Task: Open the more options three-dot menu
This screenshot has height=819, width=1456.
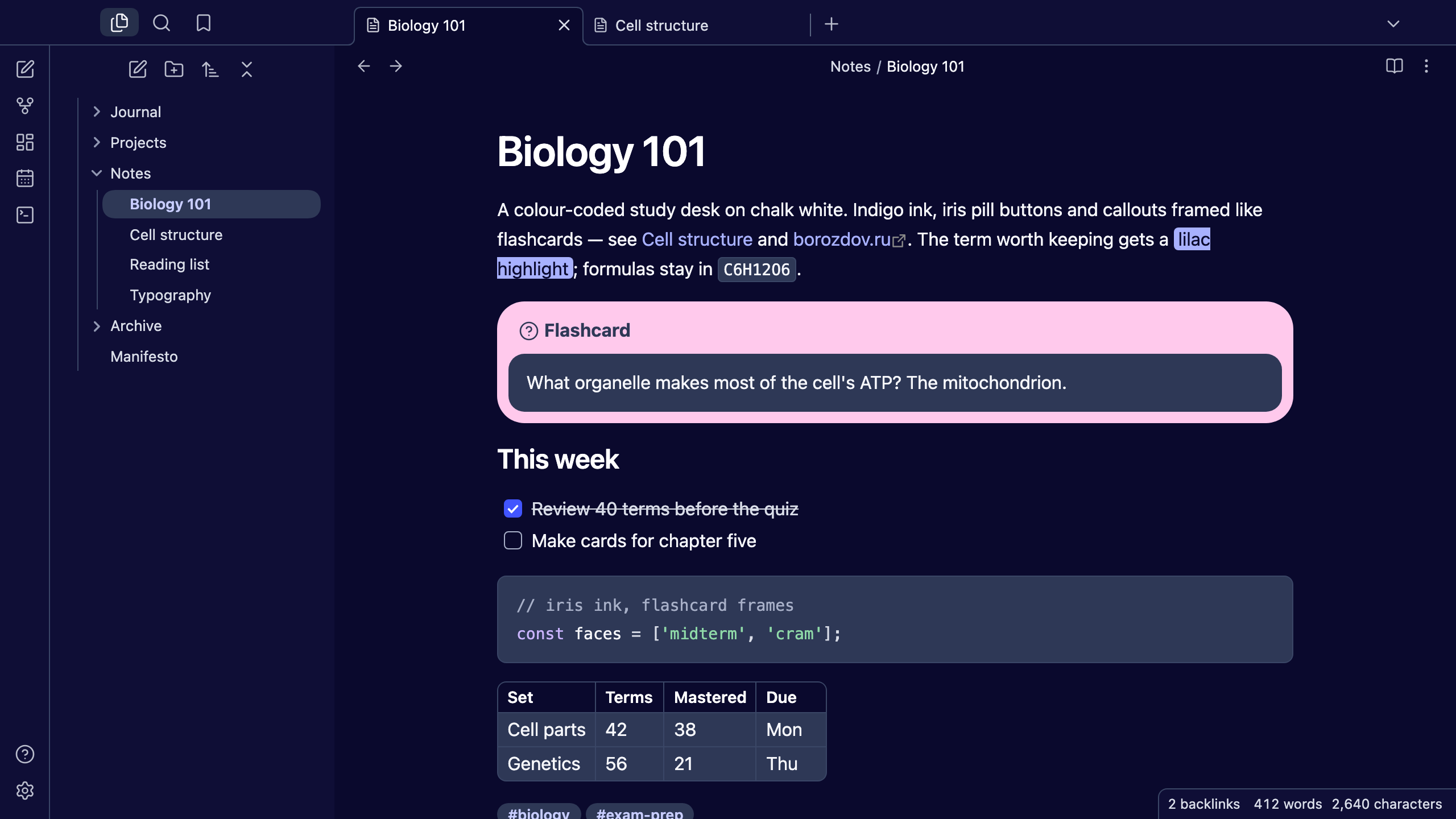Action: [x=1426, y=66]
